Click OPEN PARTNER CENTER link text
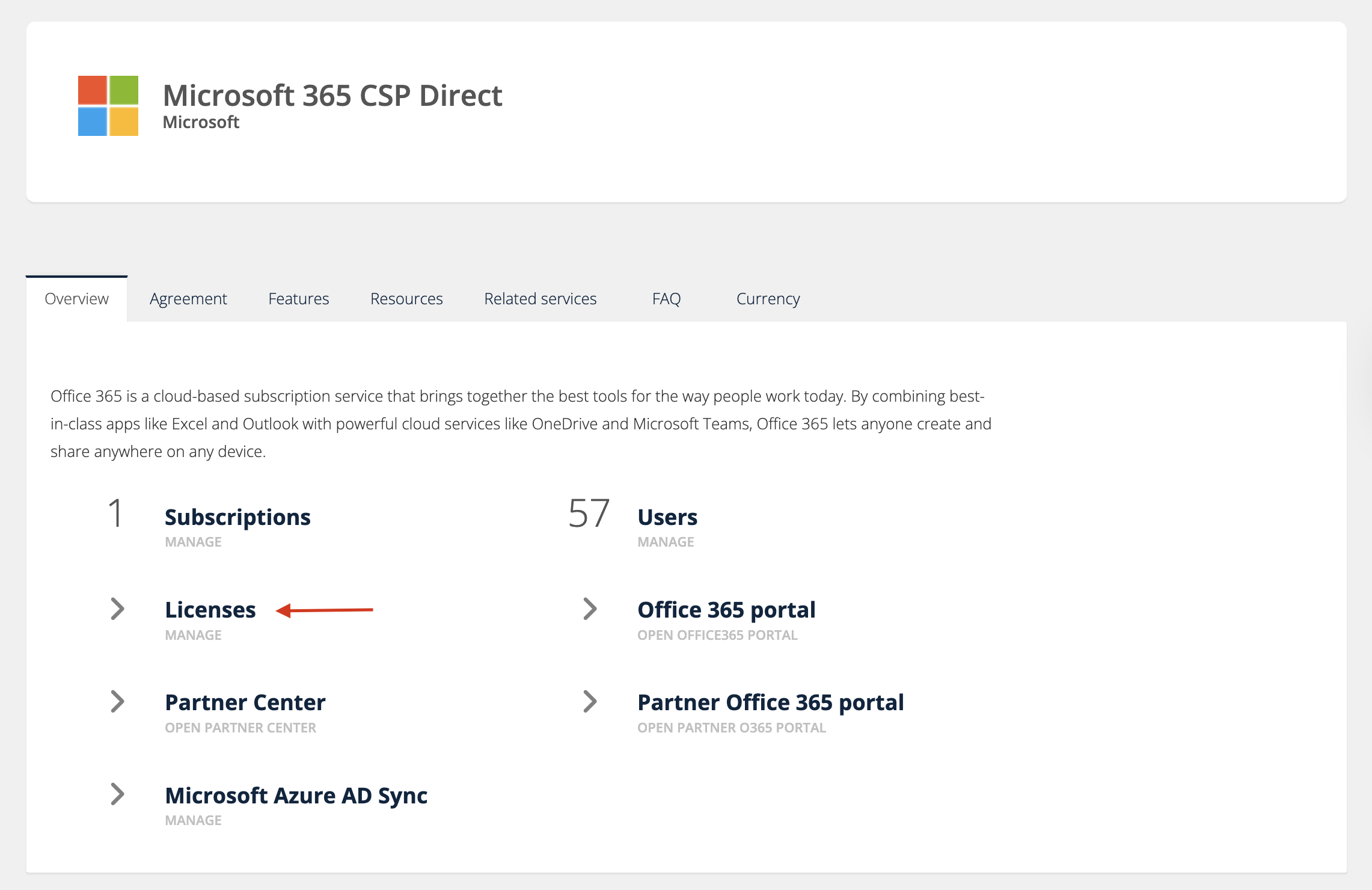This screenshot has width=1372, height=890. pos(240,728)
